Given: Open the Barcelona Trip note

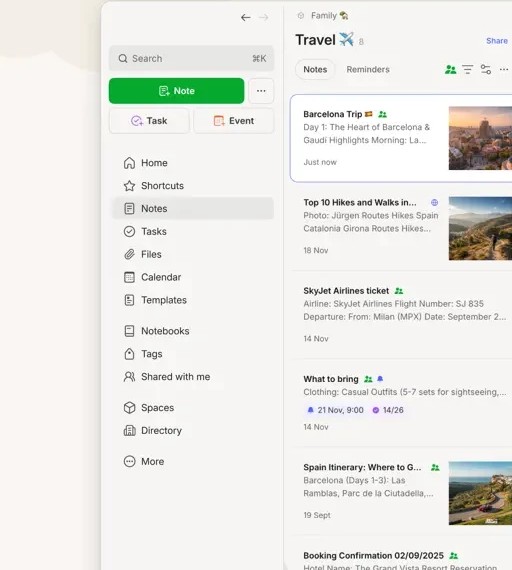Looking at the screenshot, I should pyautogui.click(x=401, y=138).
